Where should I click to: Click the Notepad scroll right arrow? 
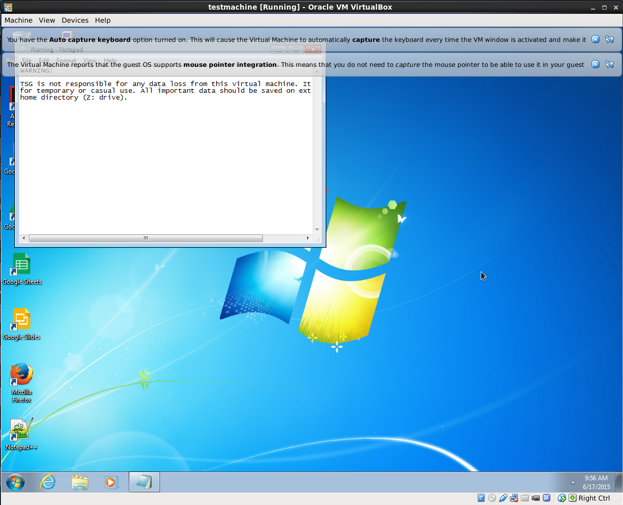[308, 238]
